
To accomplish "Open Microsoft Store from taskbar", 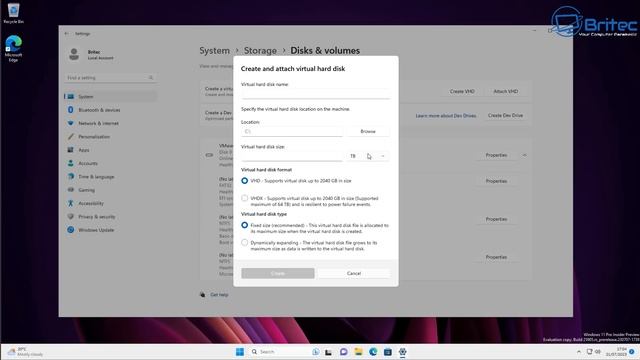I will click(388, 351).
